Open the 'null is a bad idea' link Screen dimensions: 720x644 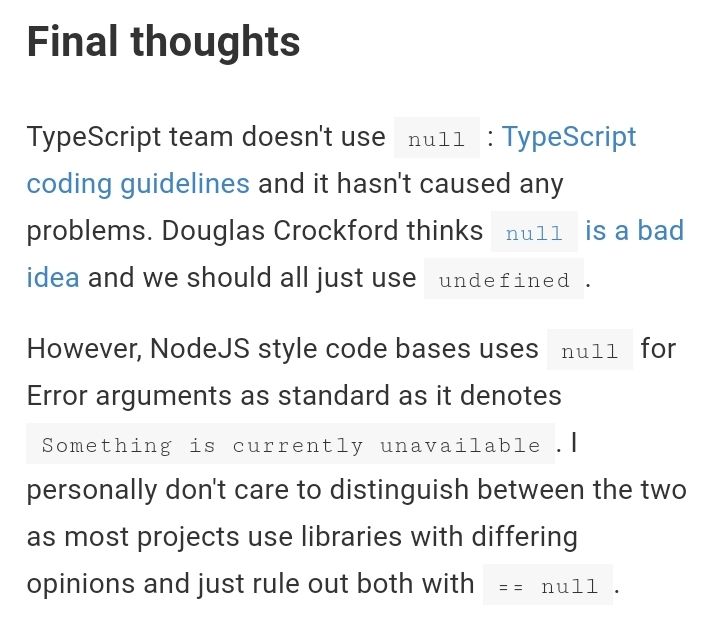(x=635, y=231)
